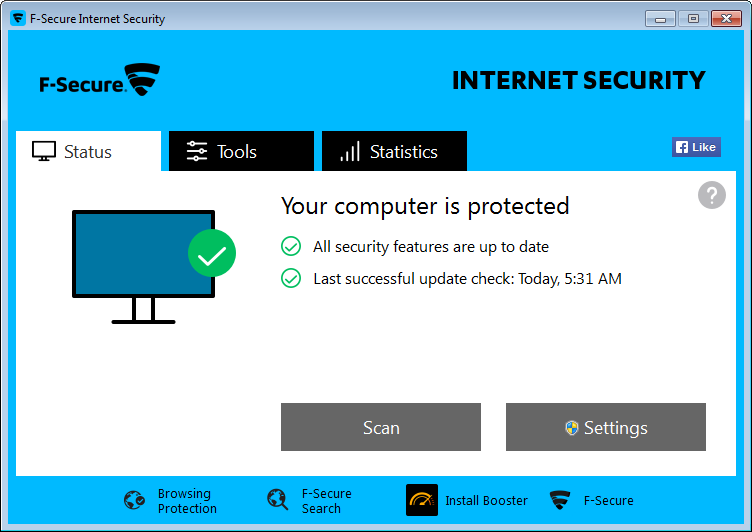Open the help question mark icon
752x532 pixels.
(x=711, y=195)
